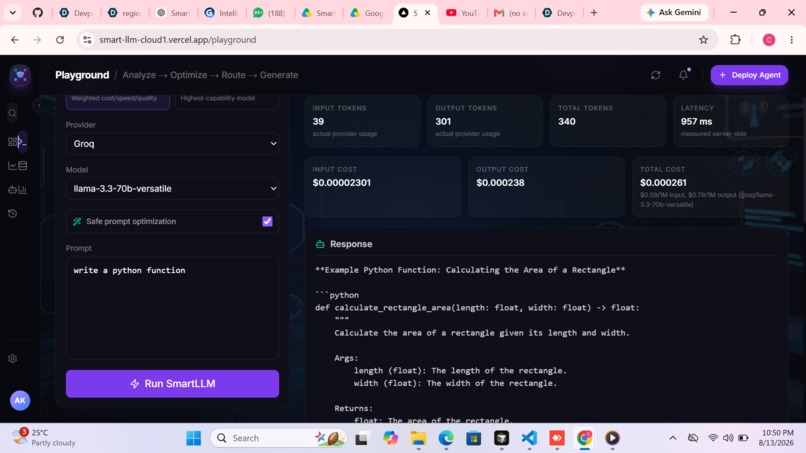This screenshot has height=453, width=806.
Task: Open the Provider dropdown showing Groq
Action: pos(172,143)
